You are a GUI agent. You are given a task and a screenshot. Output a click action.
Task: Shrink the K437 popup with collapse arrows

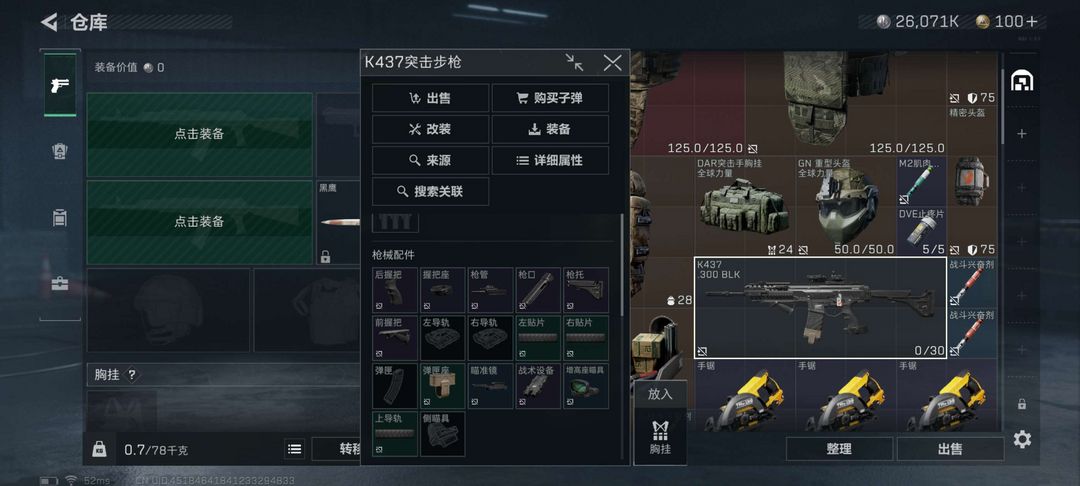pyautogui.click(x=574, y=63)
